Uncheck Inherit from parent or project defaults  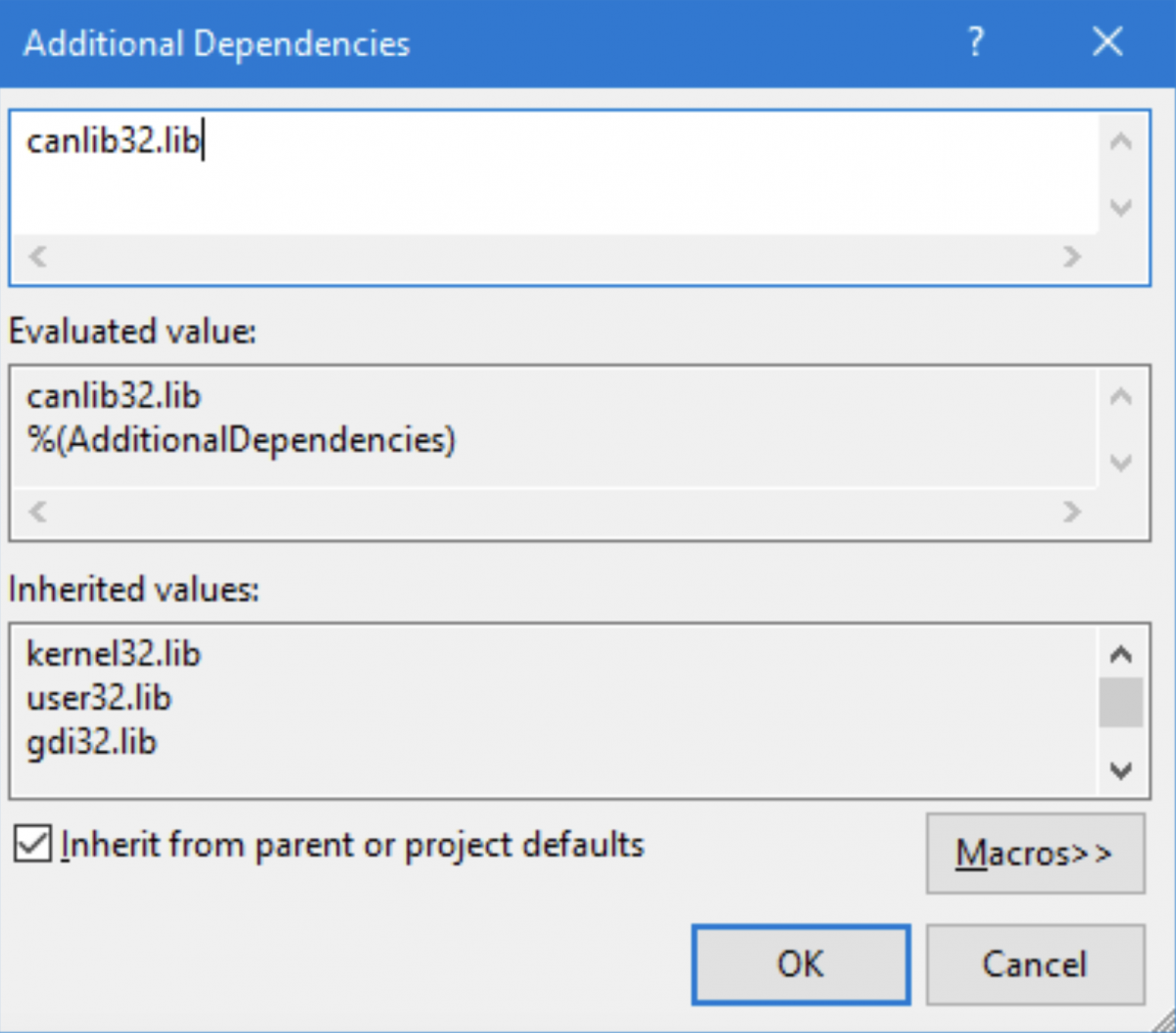point(30,844)
